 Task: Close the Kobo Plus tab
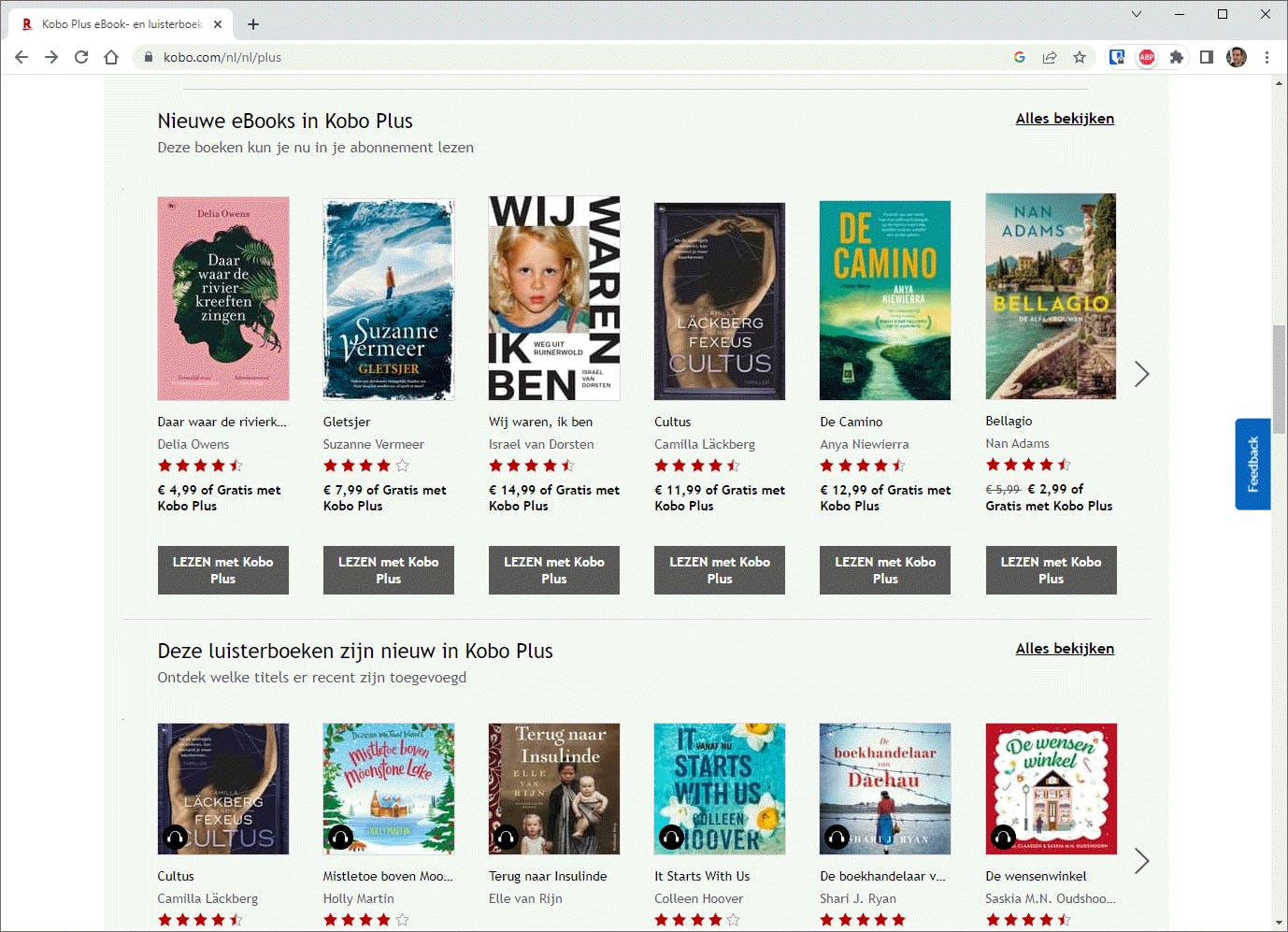coord(218,24)
